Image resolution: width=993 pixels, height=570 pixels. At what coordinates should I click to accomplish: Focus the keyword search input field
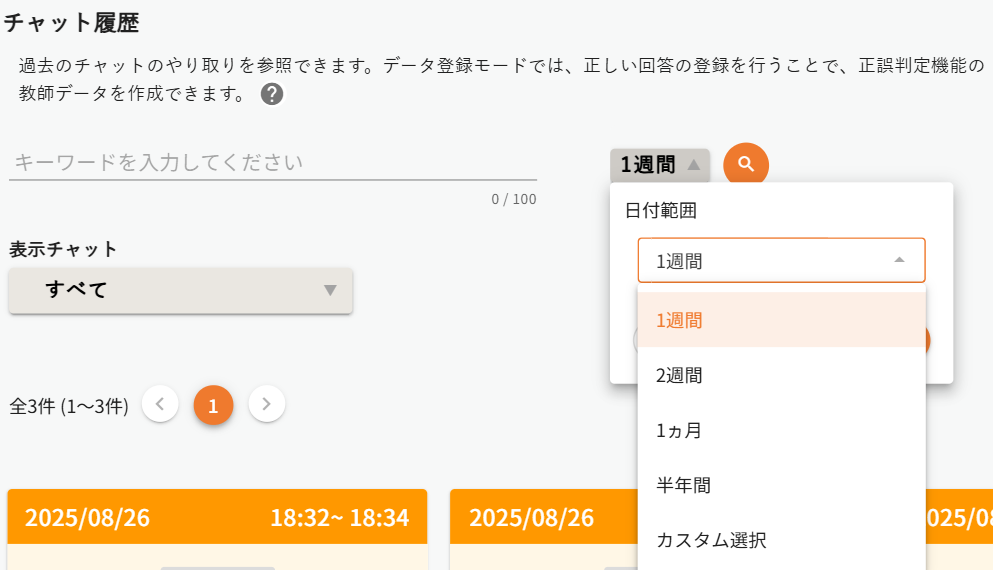272,163
